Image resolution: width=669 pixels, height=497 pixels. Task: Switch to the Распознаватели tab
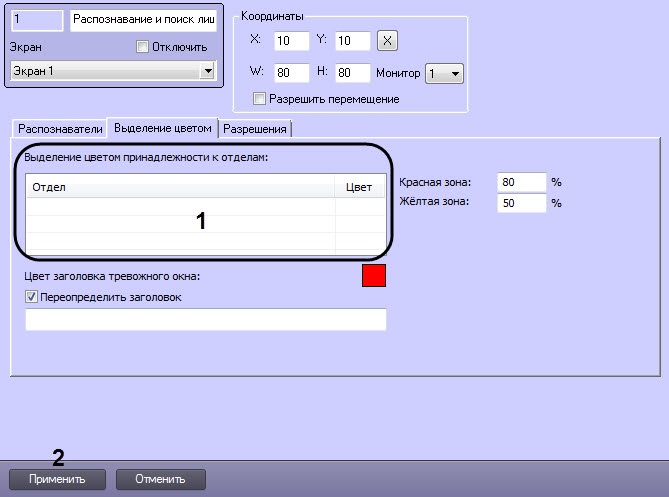tap(60, 129)
